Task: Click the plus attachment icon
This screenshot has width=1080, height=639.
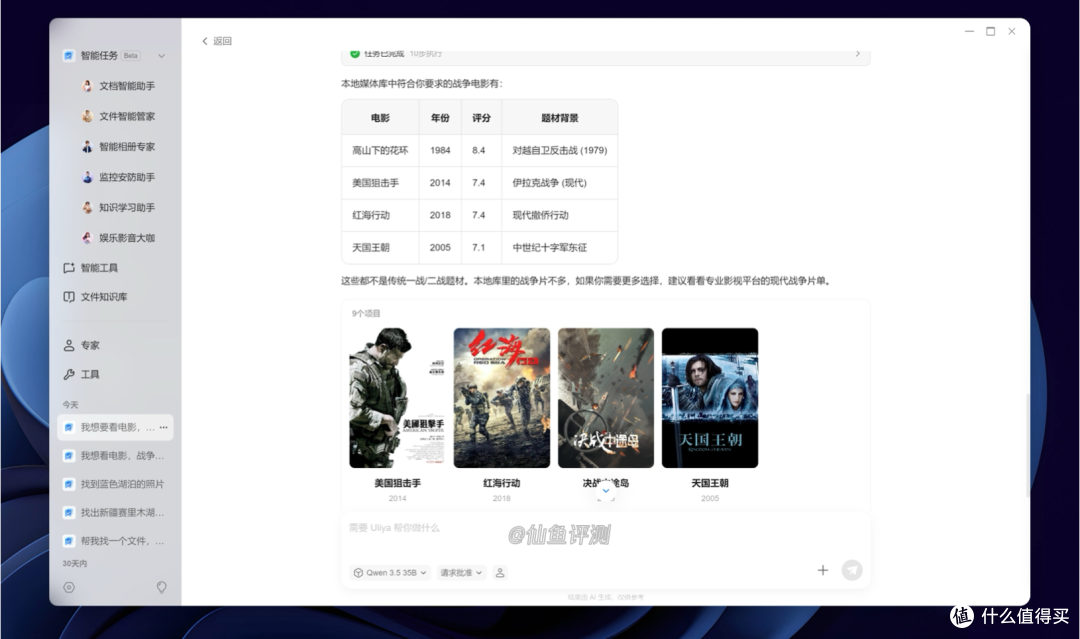Action: [x=822, y=570]
